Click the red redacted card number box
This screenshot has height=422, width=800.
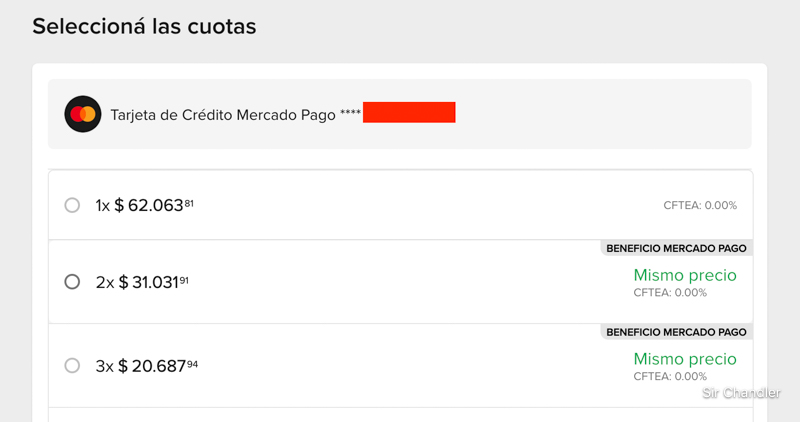409,112
